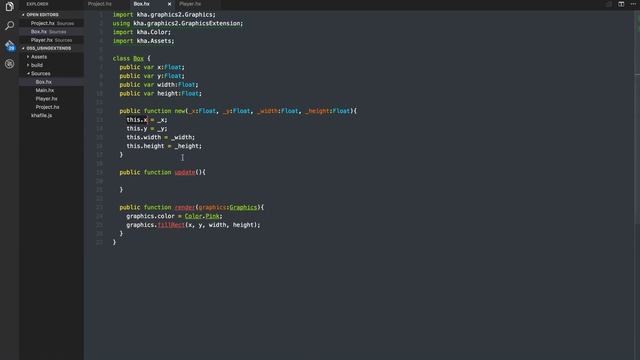The height and width of the screenshot is (360, 640).
Task: Click the 'this.width = _width;' line
Action: [160, 138]
